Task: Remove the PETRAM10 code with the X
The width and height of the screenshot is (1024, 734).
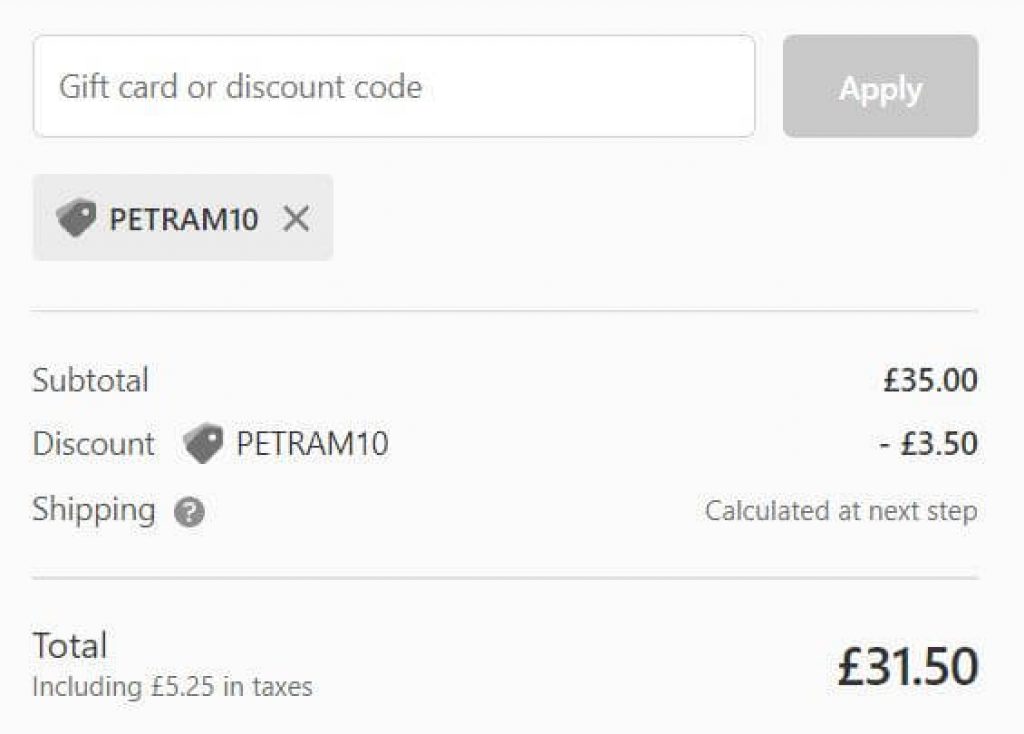Action: pos(295,218)
